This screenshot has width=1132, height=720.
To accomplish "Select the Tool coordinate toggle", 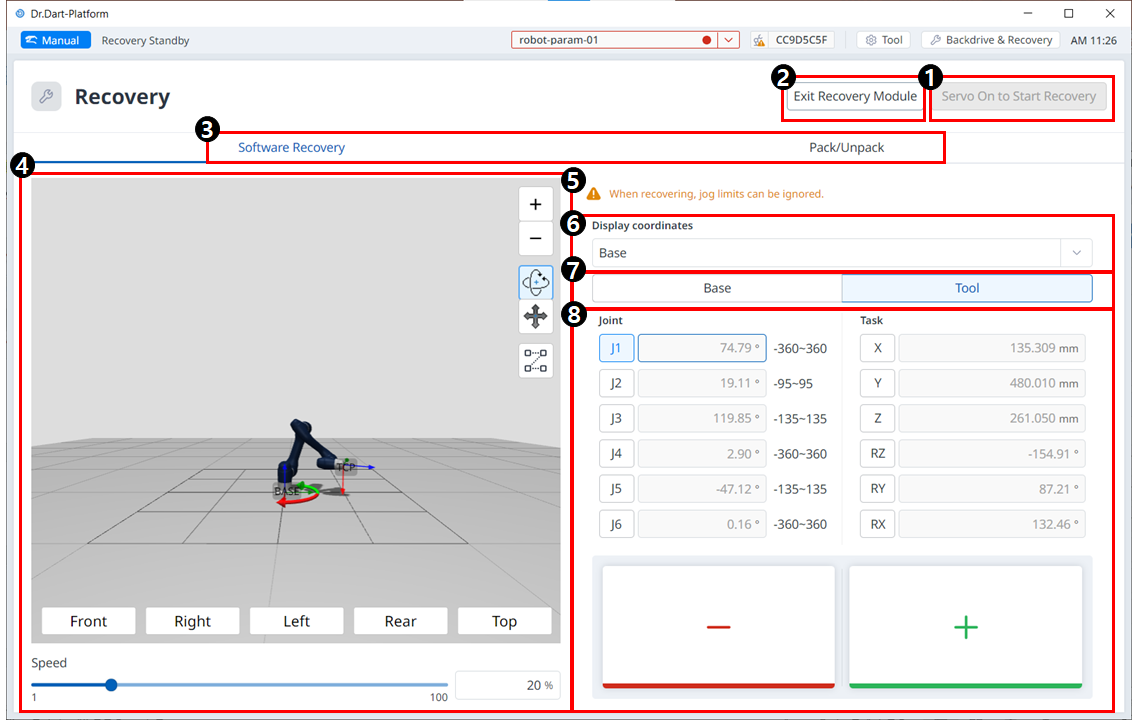I will 966,288.
